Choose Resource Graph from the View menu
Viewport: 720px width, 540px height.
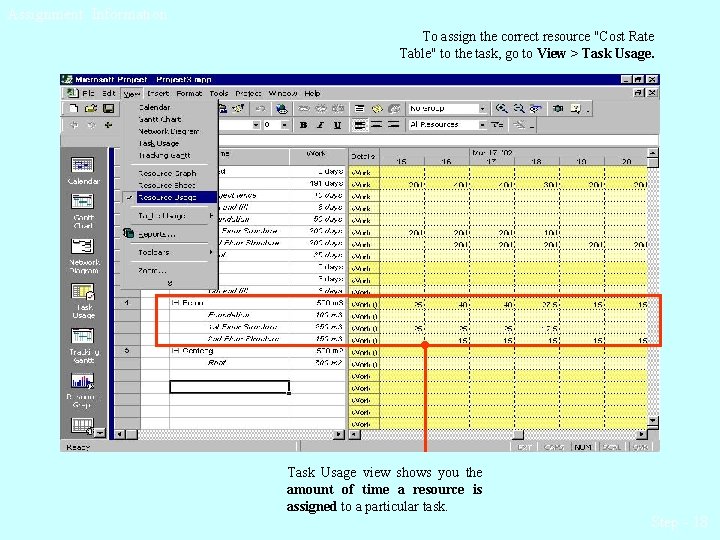pos(167,173)
